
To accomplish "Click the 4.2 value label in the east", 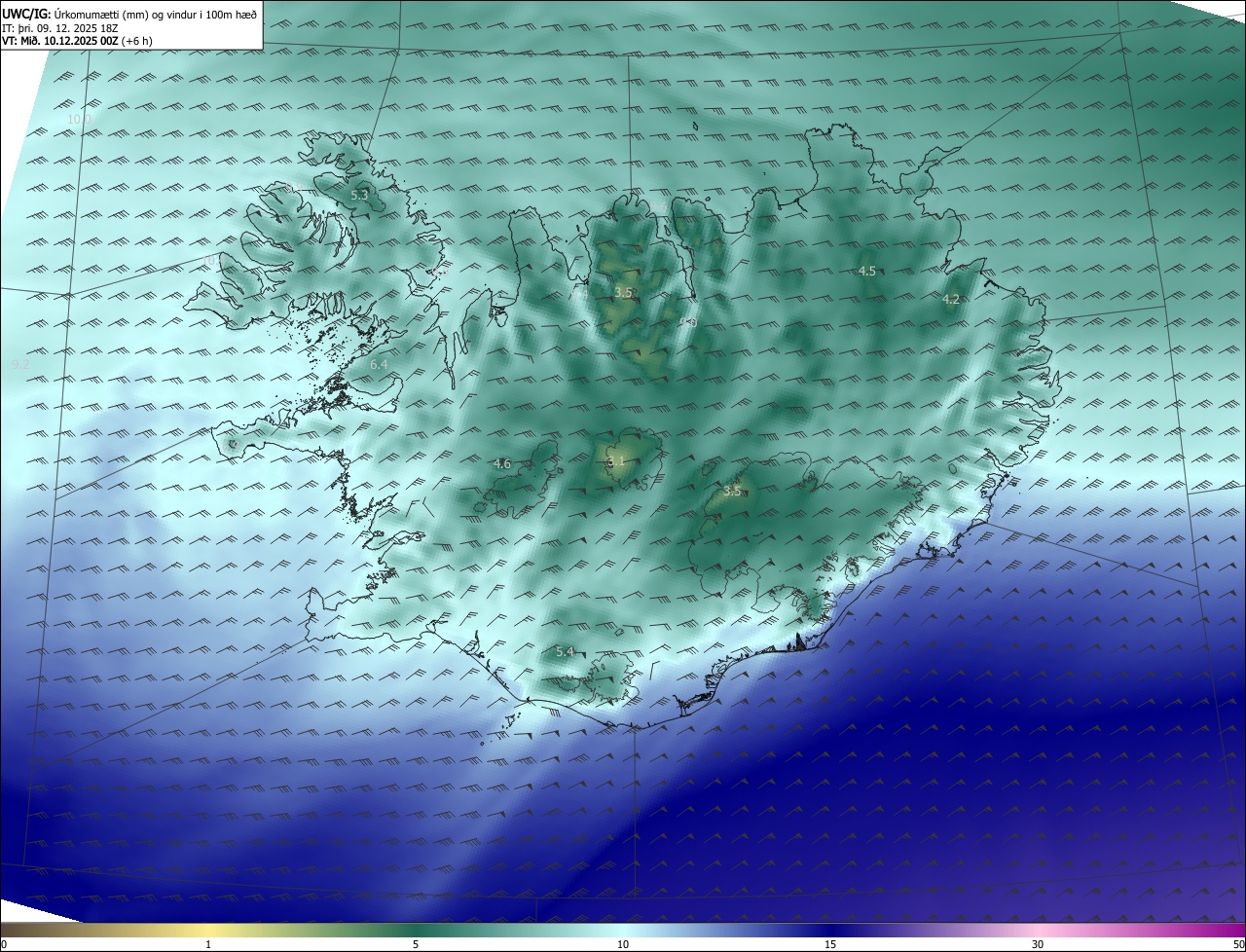I will (x=951, y=300).
